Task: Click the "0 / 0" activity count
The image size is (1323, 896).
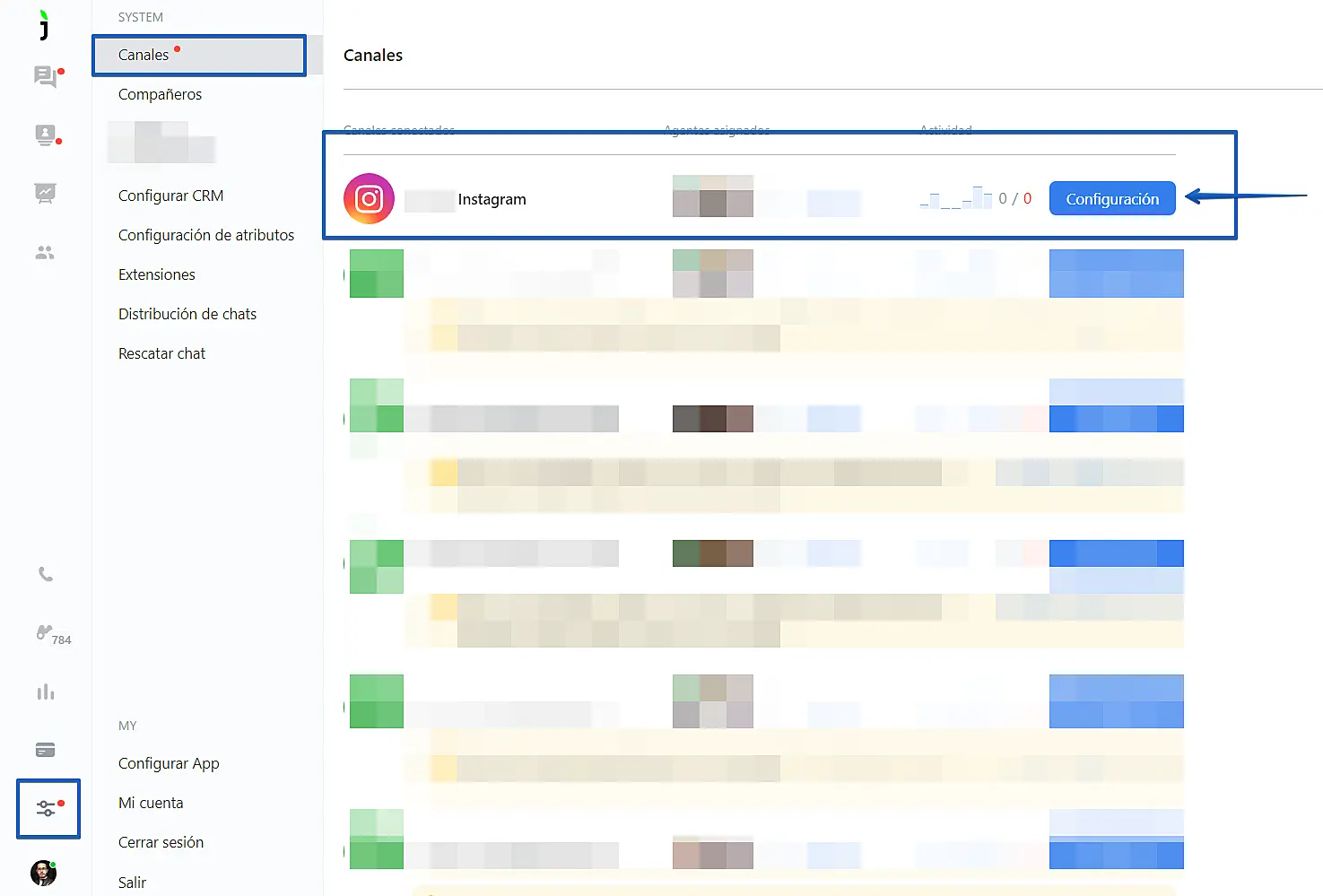Action: point(1014,198)
